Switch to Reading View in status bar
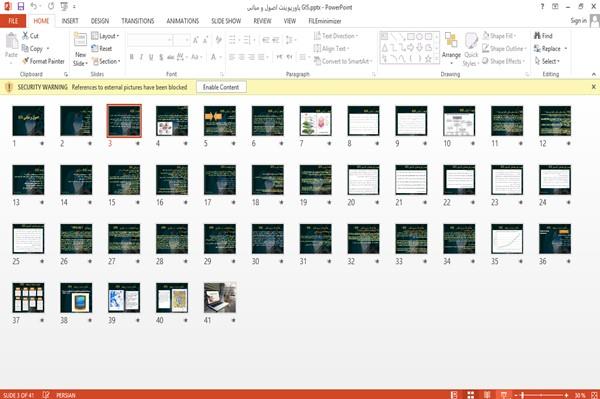Image resolution: width=600 pixels, height=399 pixels. click(487, 395)
